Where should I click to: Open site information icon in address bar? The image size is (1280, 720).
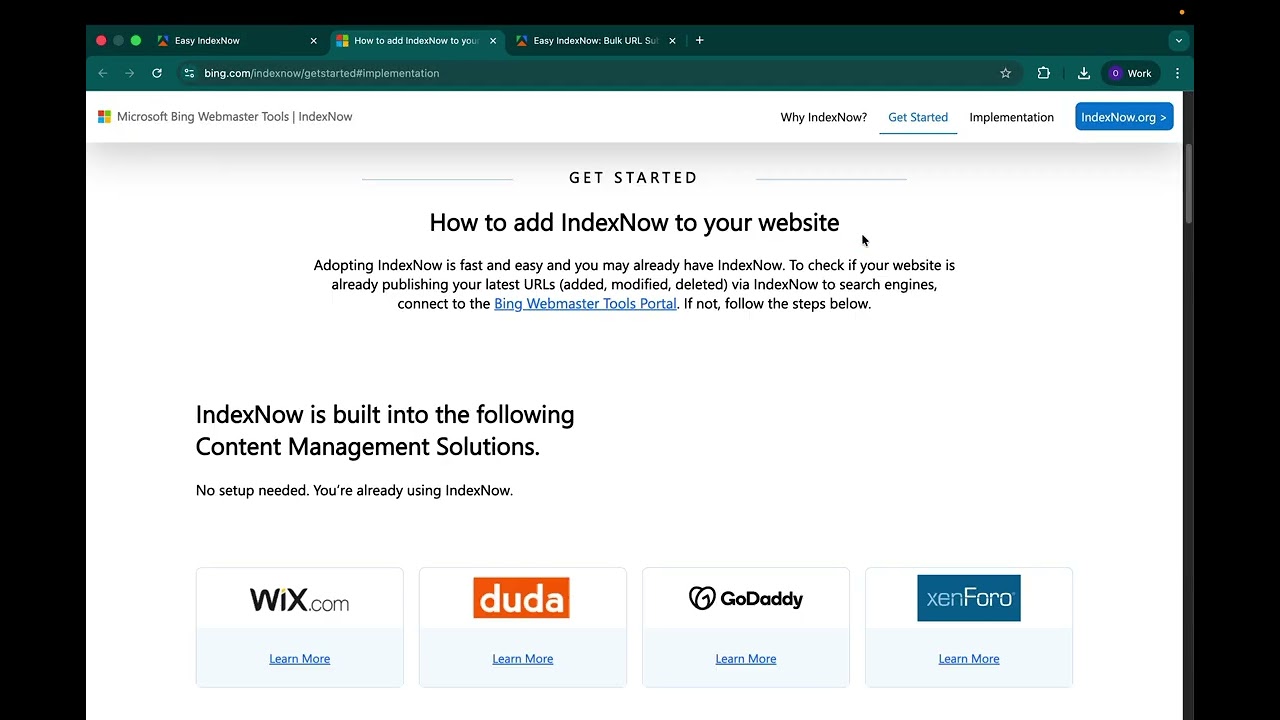click(x=189, y=73)
